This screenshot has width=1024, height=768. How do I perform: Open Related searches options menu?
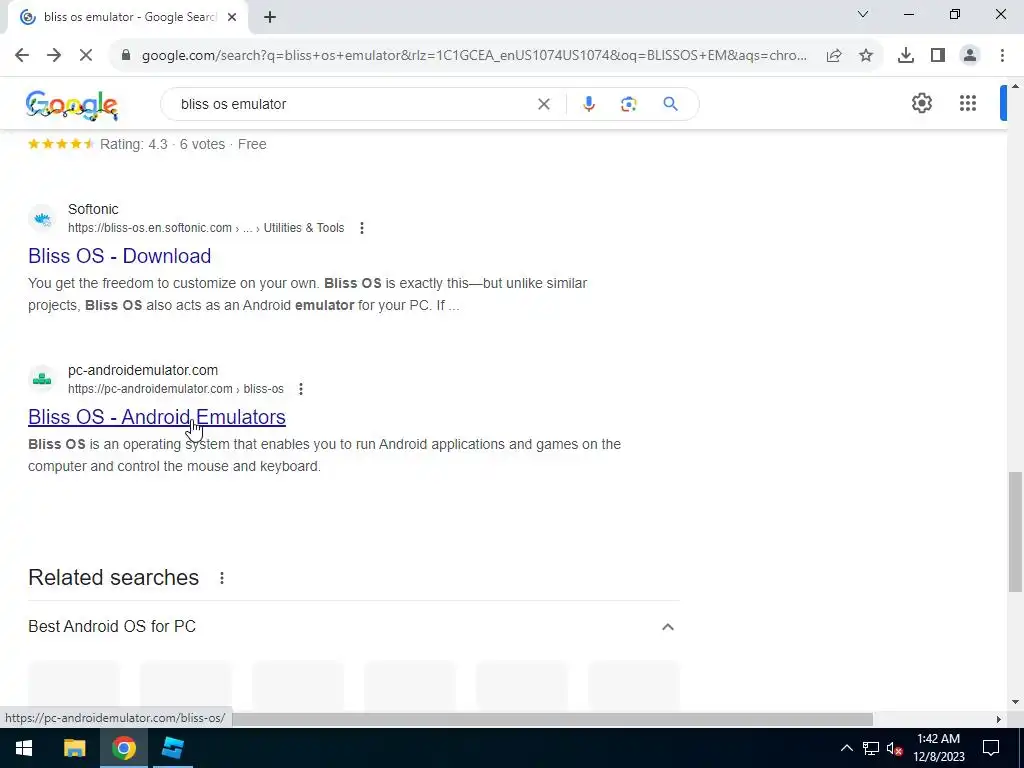pyautogui.click(x=222, y=578)
